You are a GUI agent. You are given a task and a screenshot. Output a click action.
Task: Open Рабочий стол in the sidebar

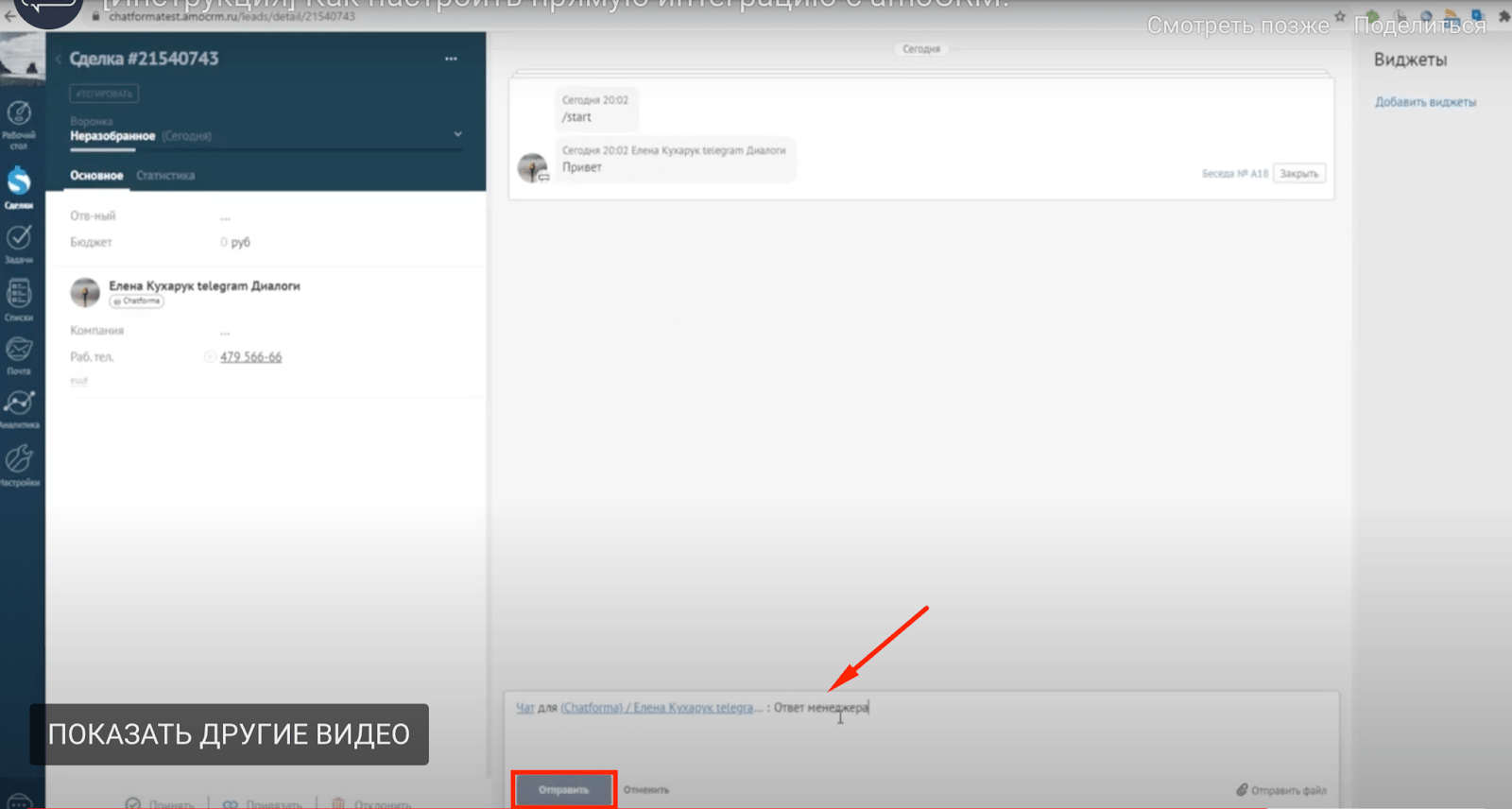(19, 125)
